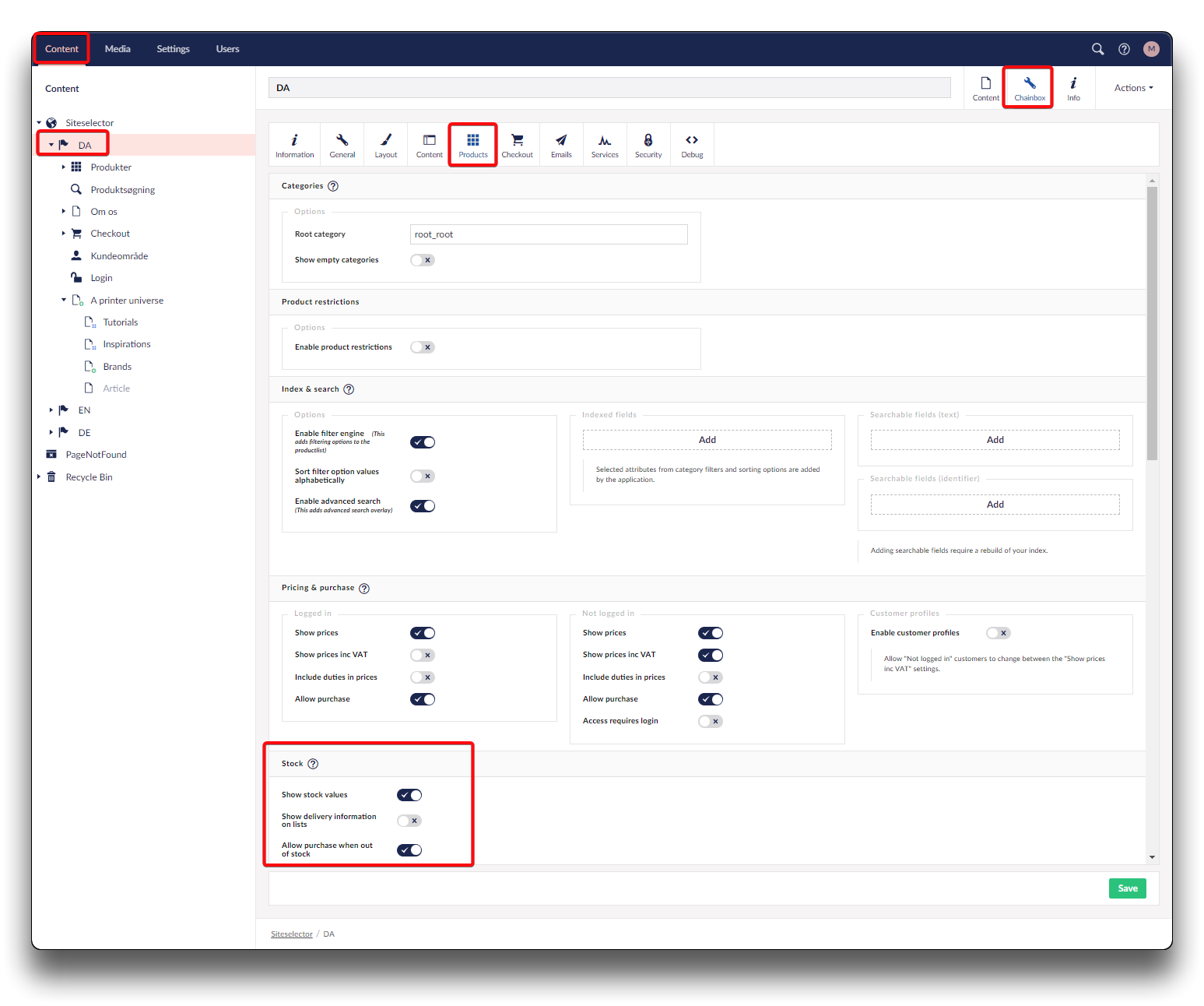
Task: Collapse the A printer universe node
Action: tap(64, 301)
